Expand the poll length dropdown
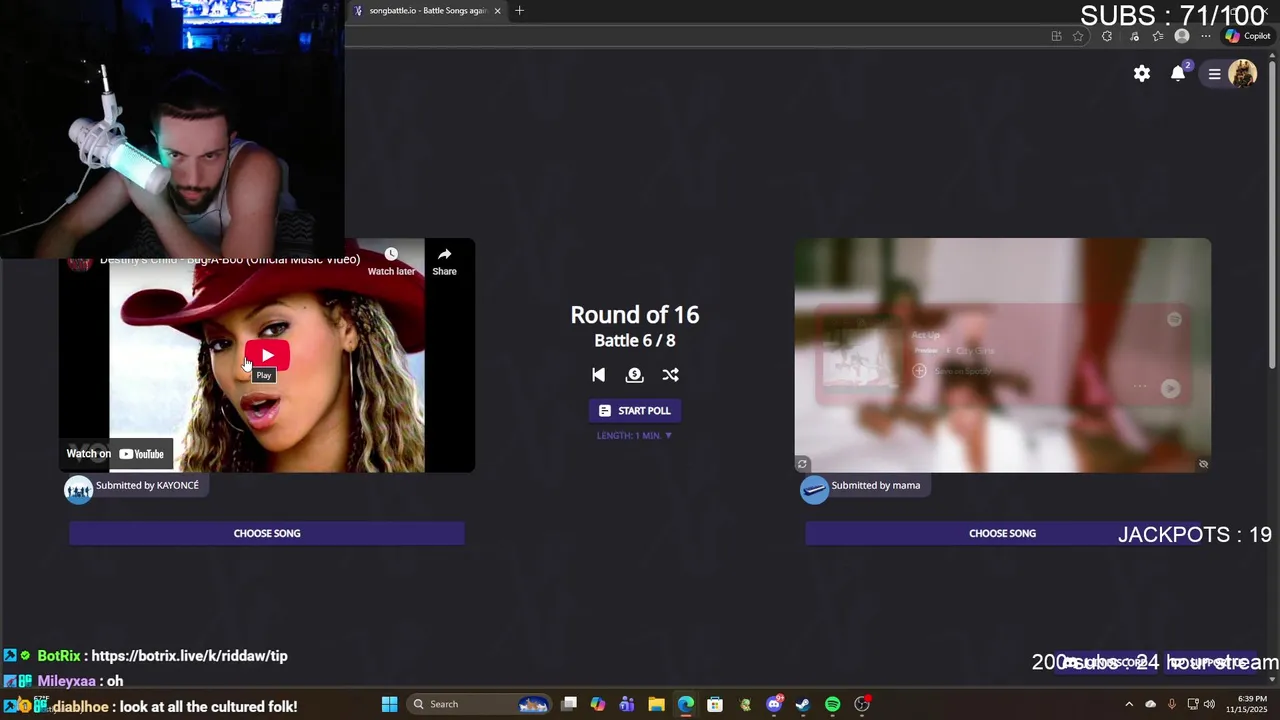 [635, 436]
